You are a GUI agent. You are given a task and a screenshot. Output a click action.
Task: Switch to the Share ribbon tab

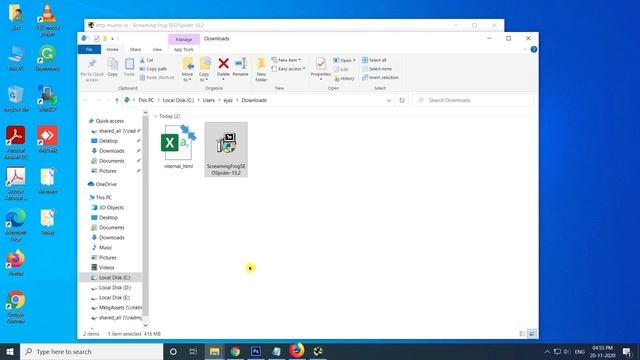[135, 49]
